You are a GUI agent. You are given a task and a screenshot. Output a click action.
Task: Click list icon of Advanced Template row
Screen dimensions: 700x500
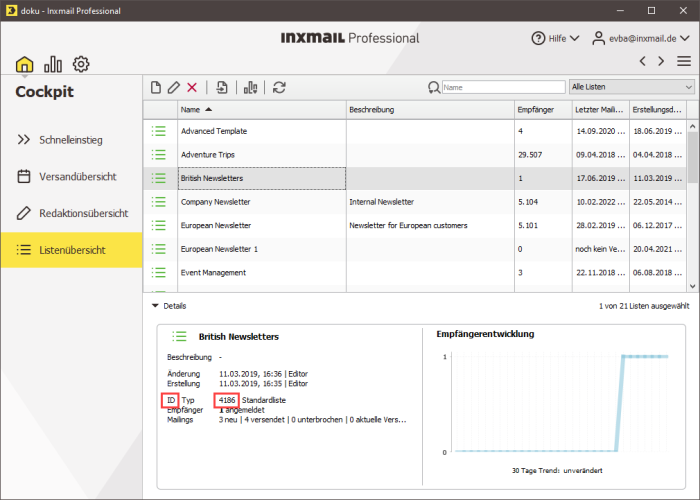(x=158, y=131)
